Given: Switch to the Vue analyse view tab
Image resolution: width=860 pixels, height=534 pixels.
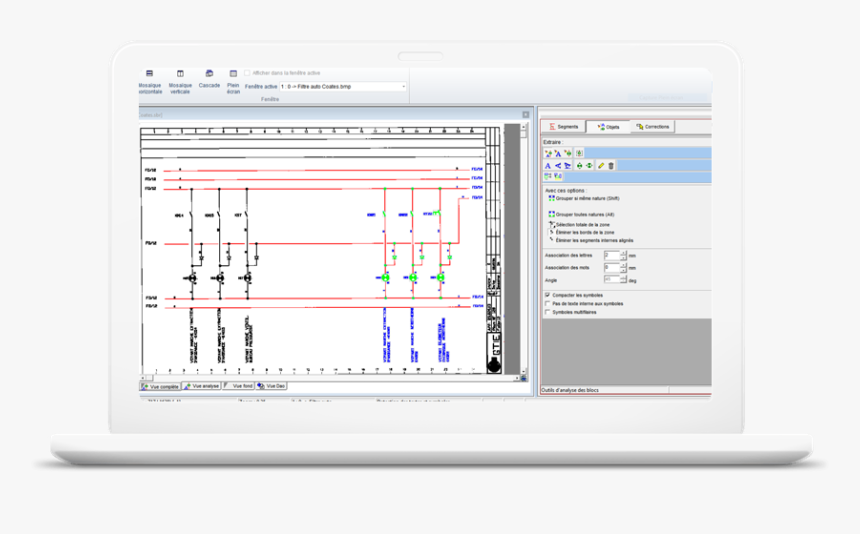Looking at the screenshot, I should pos(202,386).
